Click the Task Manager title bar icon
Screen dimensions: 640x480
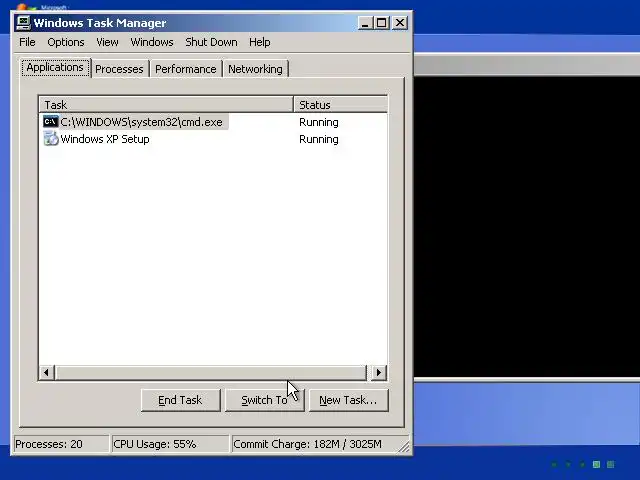tap(23, 23)
